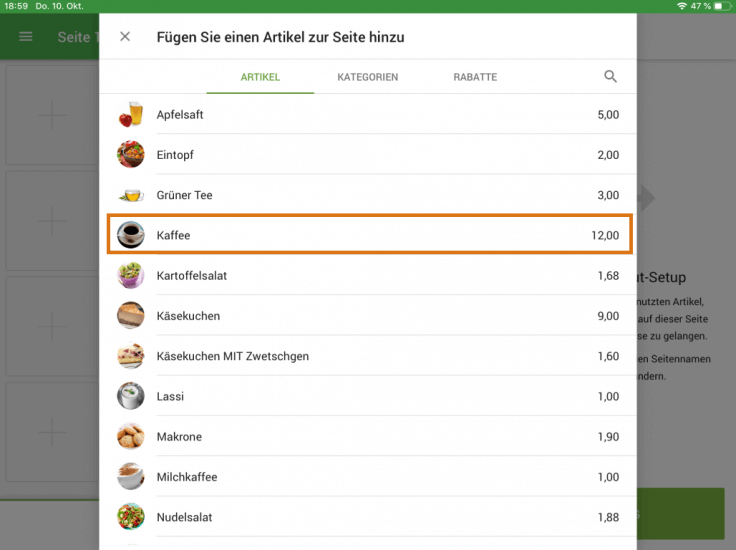
Task: Click the Kaffee price 12,00
Action: coord(605,235)
